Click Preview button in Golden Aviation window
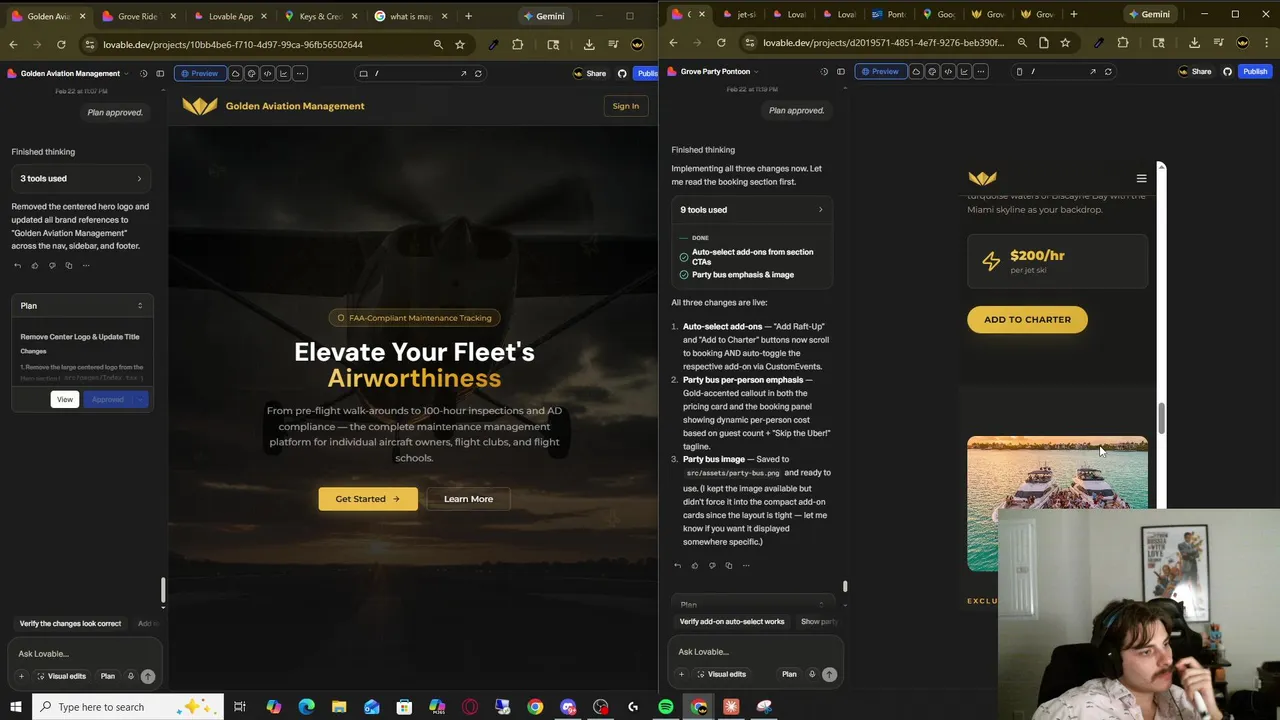Viewport: 1280px width, 720px height. click(x=199, y=73)
